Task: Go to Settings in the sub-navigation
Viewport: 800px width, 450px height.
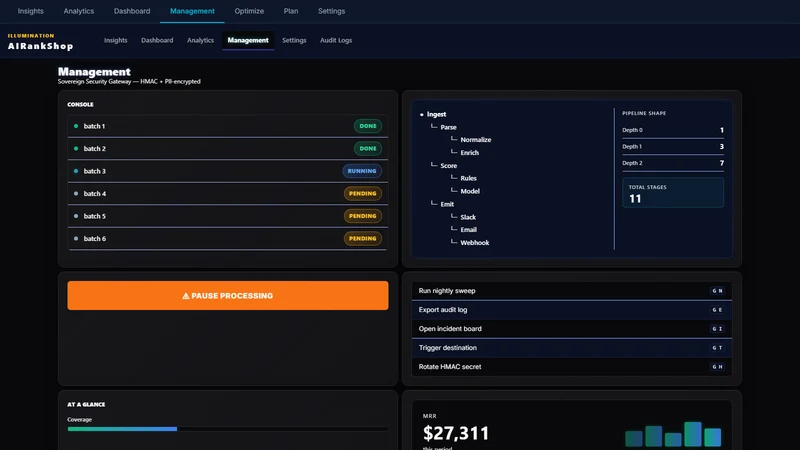Action: [x=294, y=40]
